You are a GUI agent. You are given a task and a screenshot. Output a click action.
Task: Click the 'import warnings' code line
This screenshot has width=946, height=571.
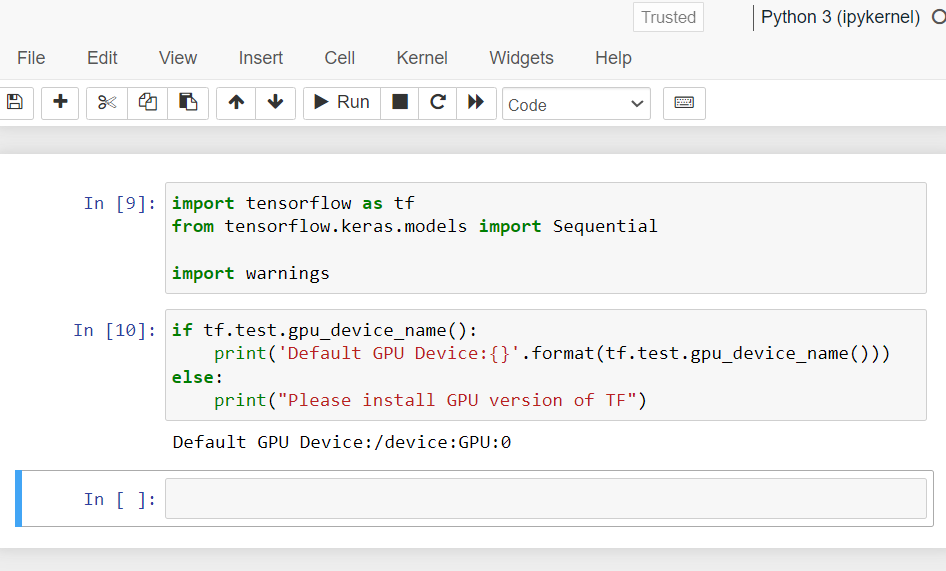250,273
